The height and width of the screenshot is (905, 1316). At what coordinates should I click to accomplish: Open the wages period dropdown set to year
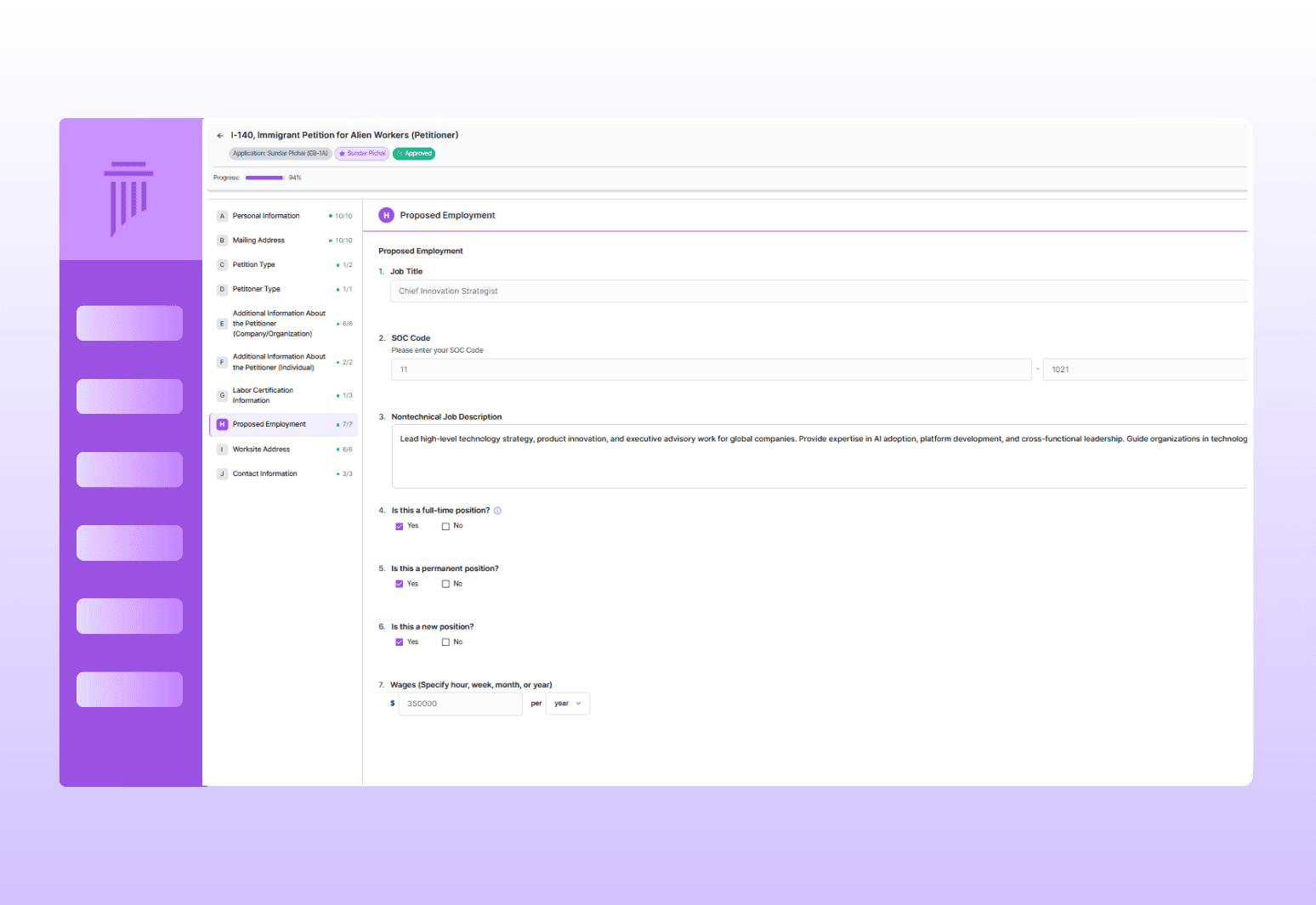pyautogui.click(x=568, y=704)
